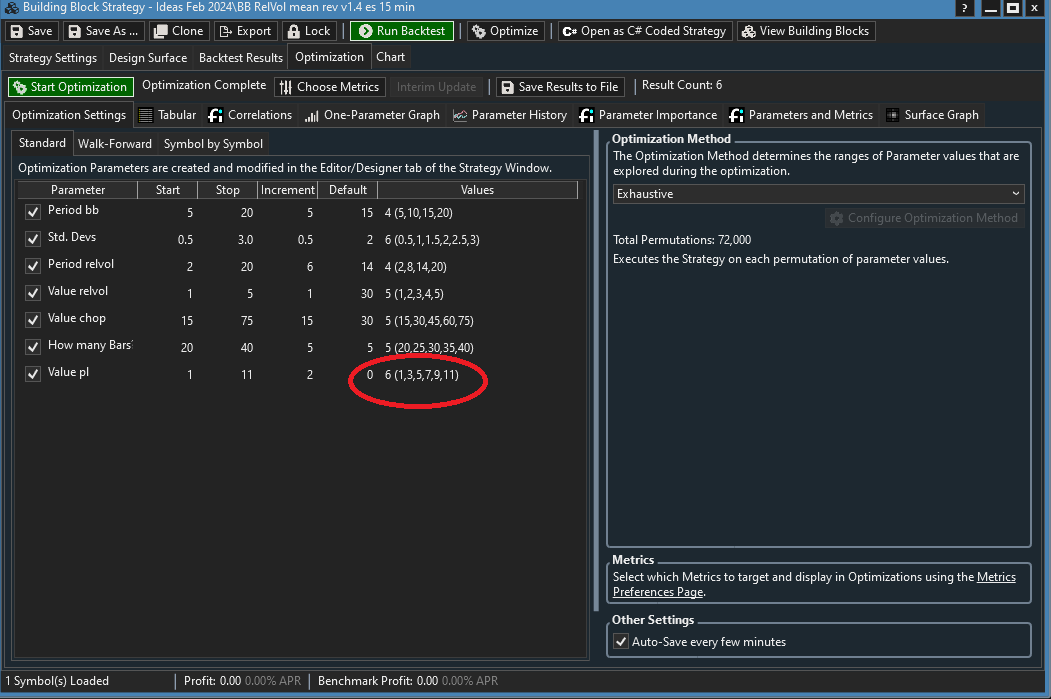
Task: Click the Save icon in toolbar
Action: tap(17, 31)
